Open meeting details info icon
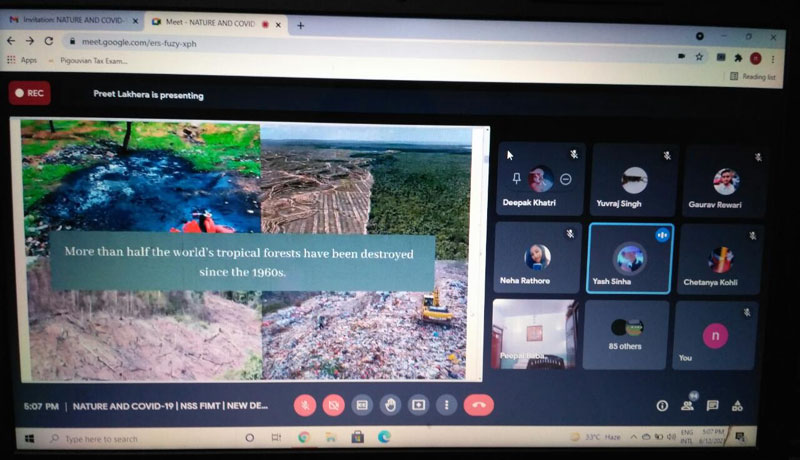The height and width of the screenshot is (460, 800). (662, 405)
